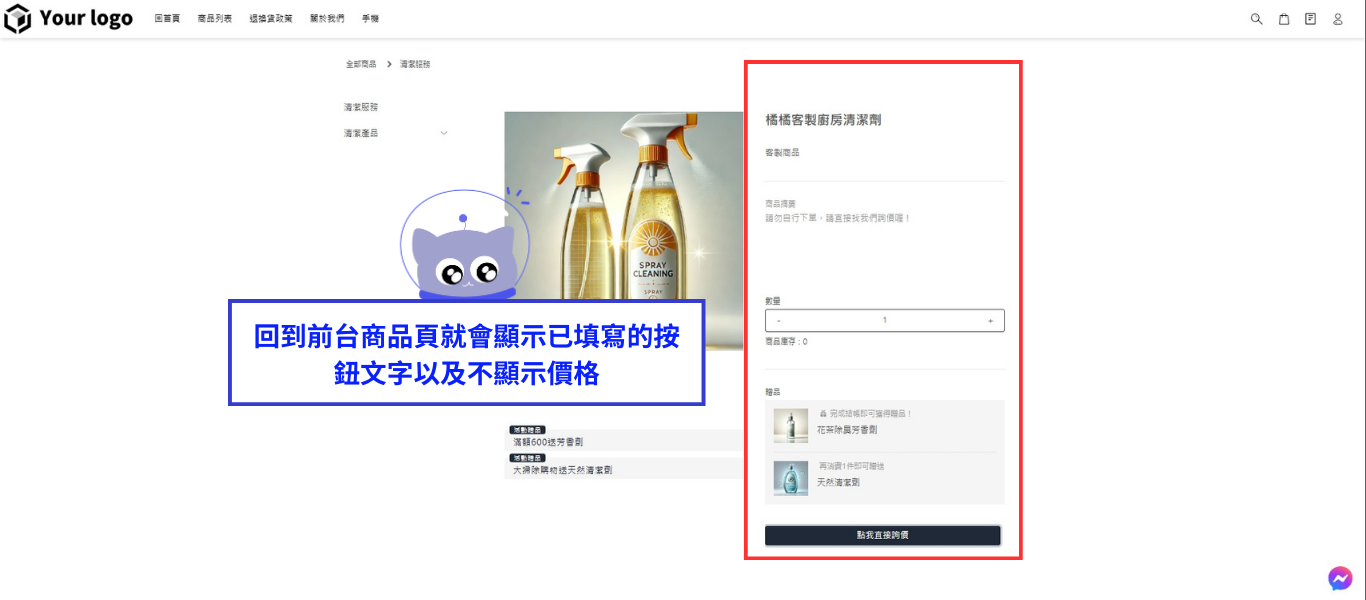View orders via the receipt icon
1366x600 pixels.
1311,19
